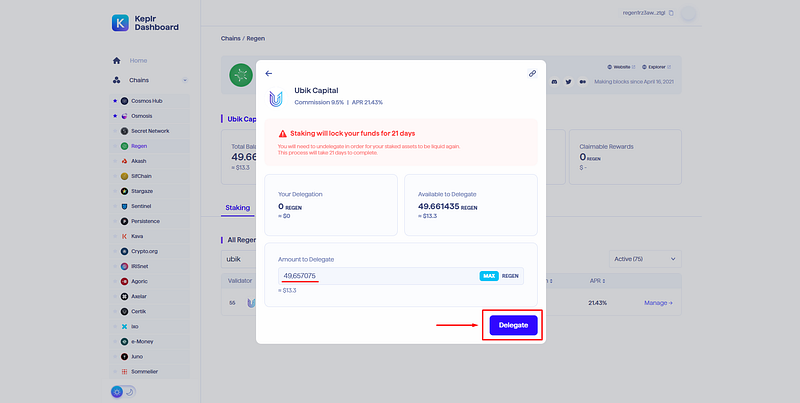Copy the validator link via chain icon
Screen dimensions: 800x403
(x=532, y=73)
